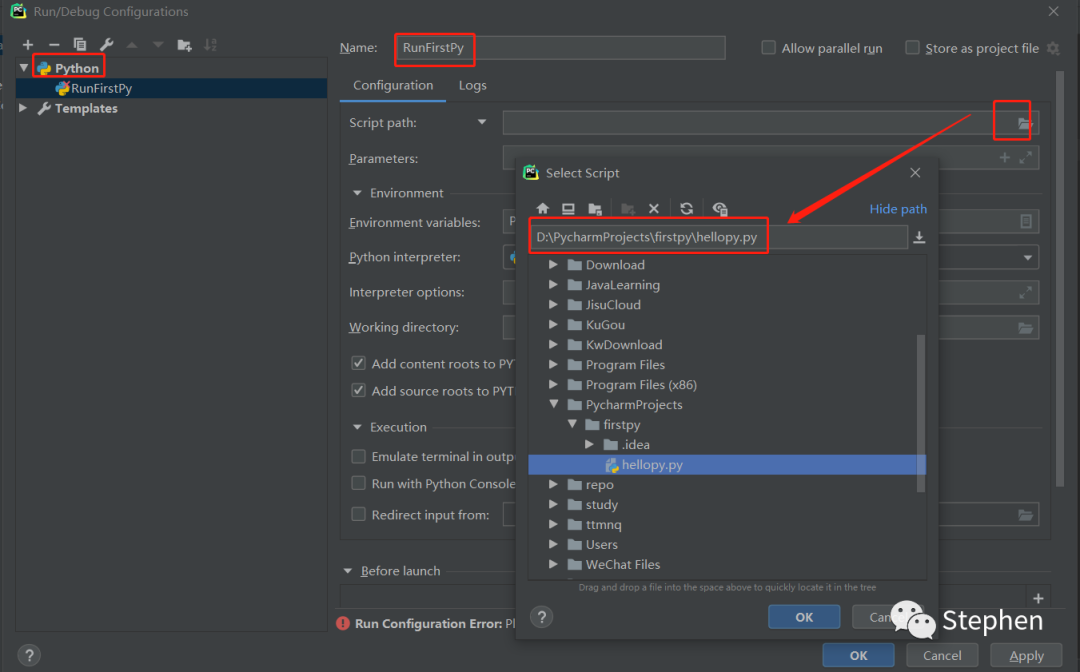The height and width of the screenshot is (672, 1080).
Task: Collapse the Environment section
Action: pyautogui.click(x=357, y=193)
